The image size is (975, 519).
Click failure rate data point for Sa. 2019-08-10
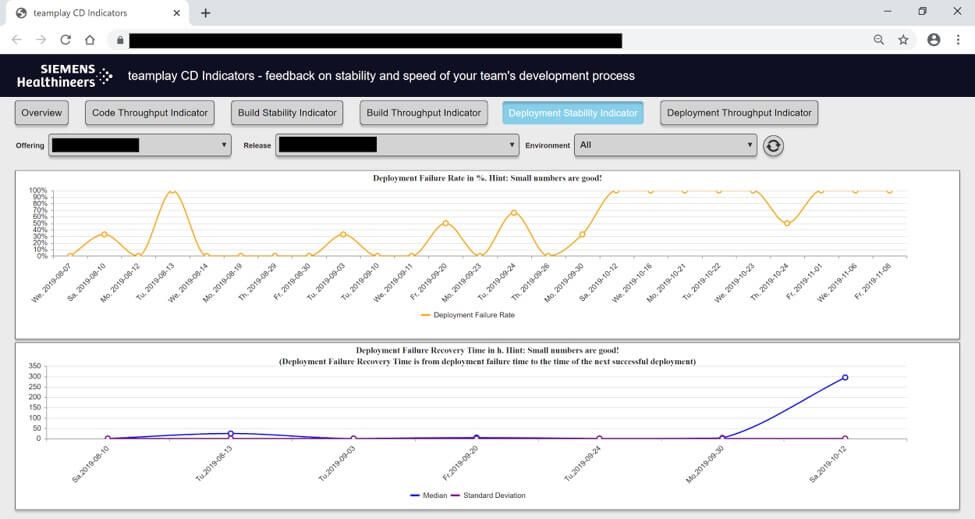tap(104, 234)
